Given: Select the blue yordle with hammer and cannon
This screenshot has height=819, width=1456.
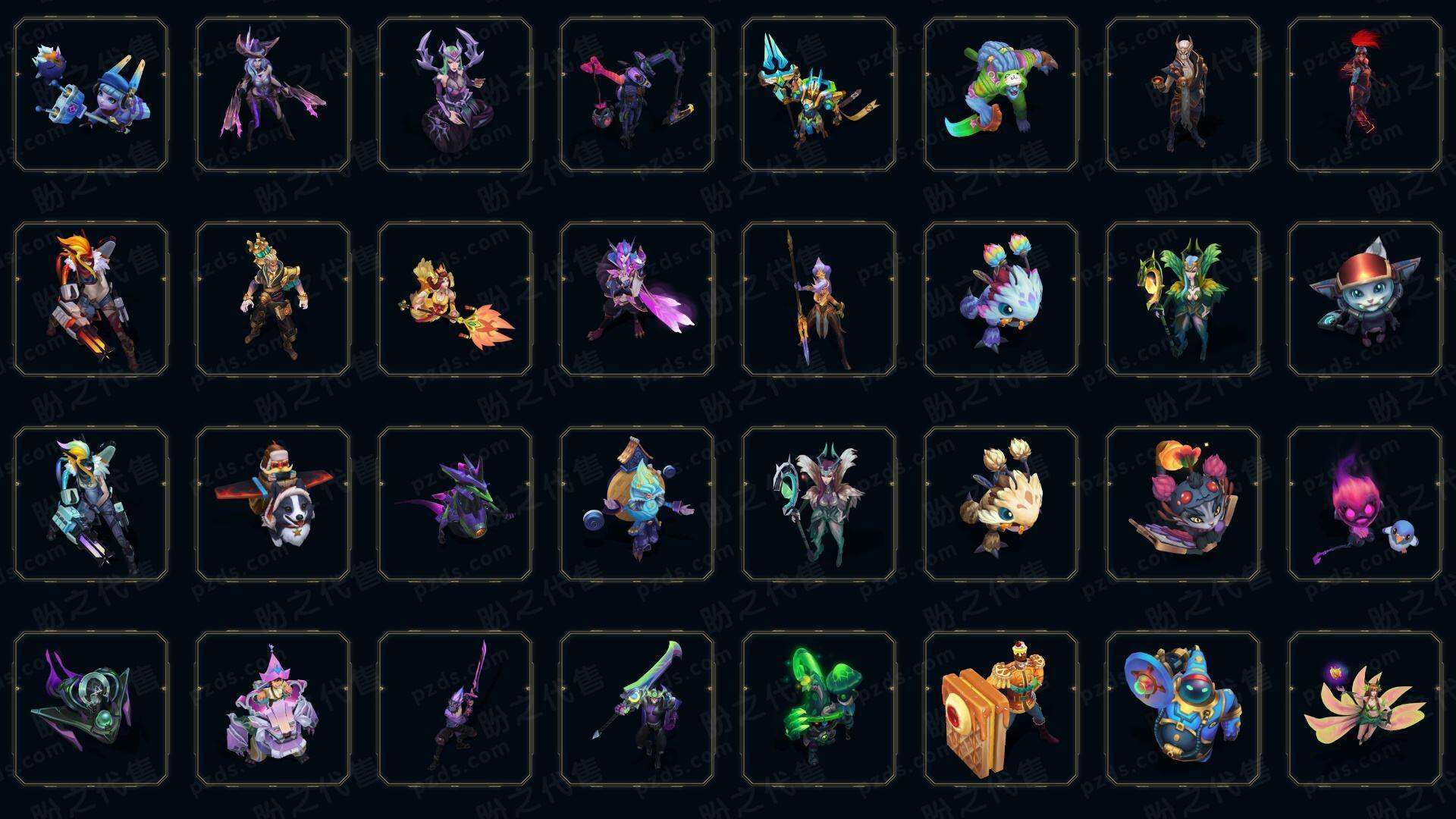Looking at the screenshot, I should coord(91,95).
